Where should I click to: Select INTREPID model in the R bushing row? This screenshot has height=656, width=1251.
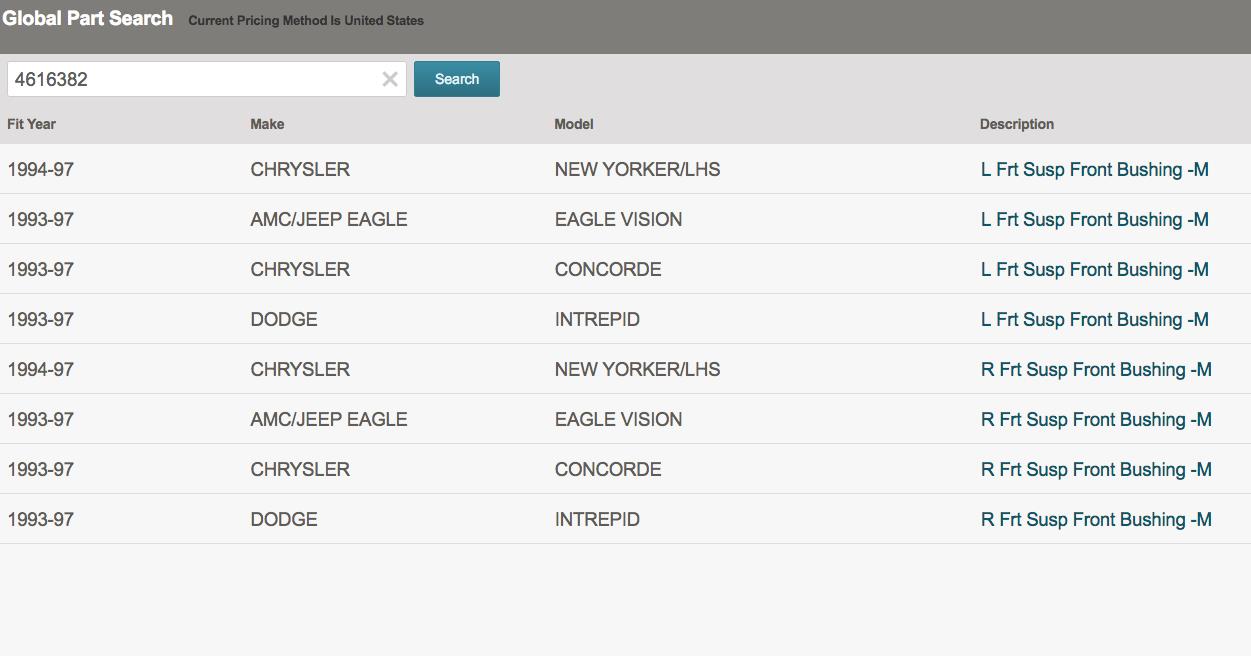[597, 520]
